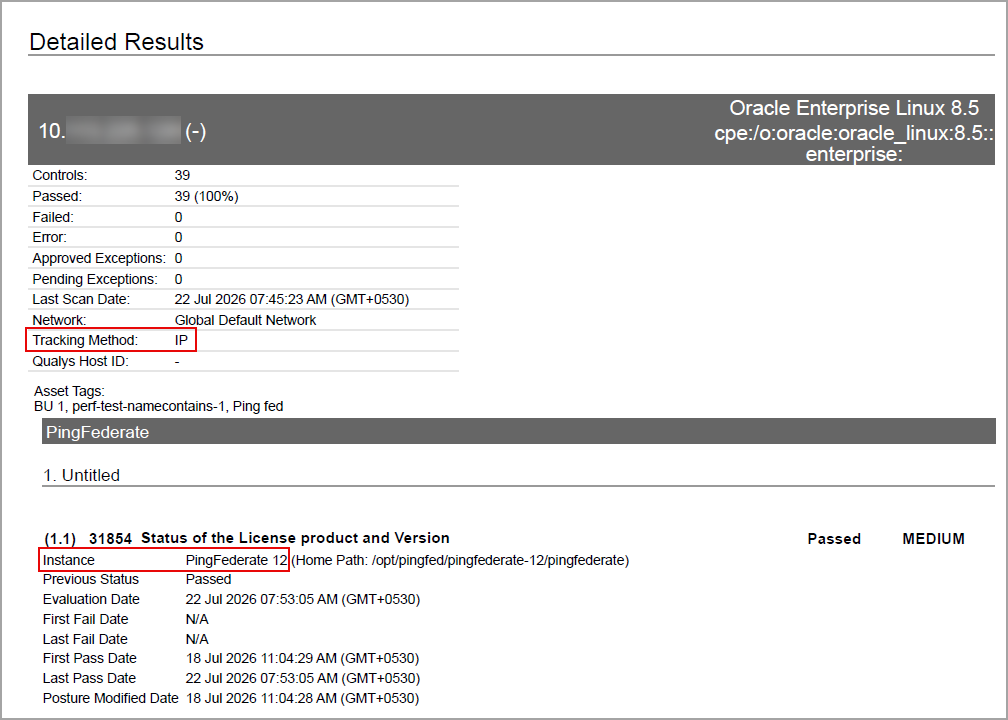Click control ID 31854
The height and width of the screenshot is (720, 1008).
(x=111, y=539)
